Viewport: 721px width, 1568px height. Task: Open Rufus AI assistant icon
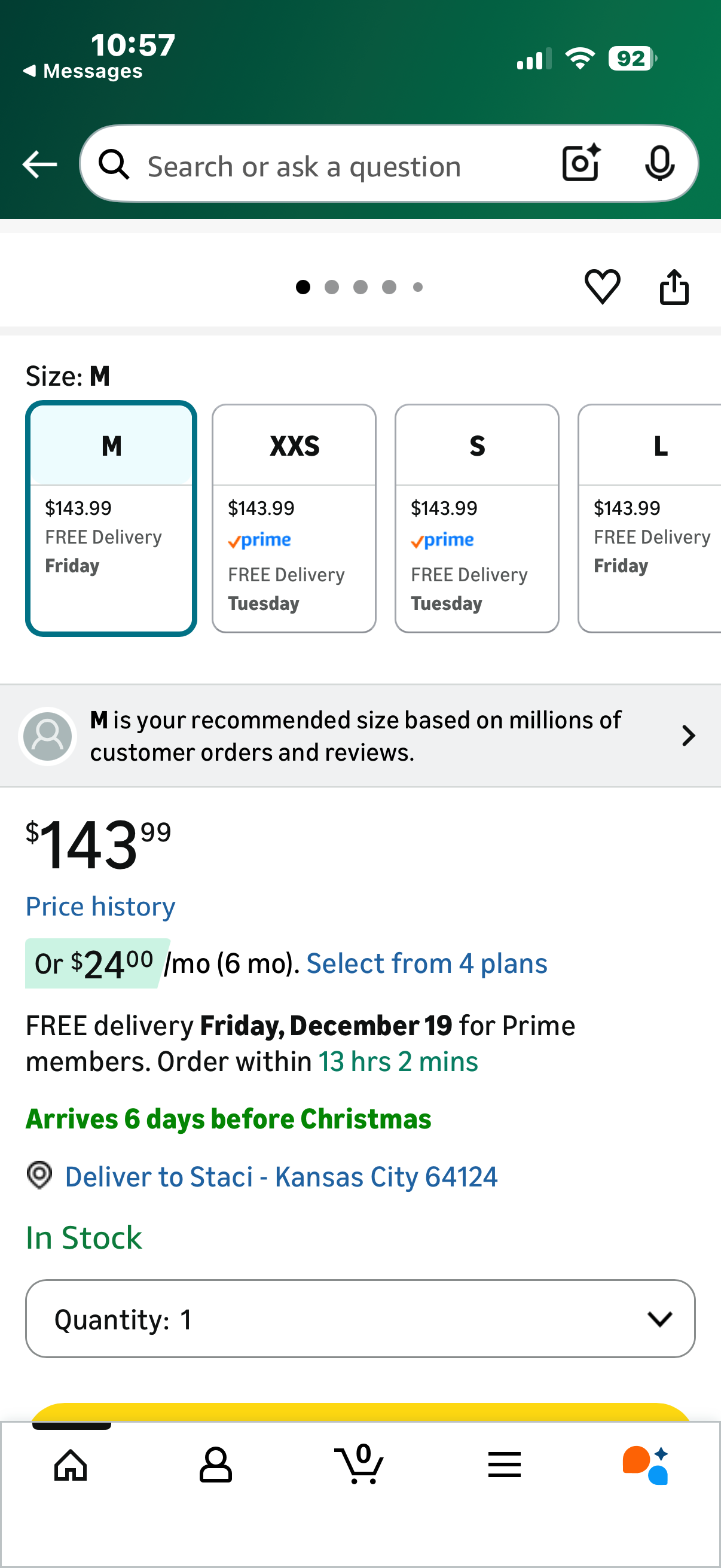pyautogui.click(x=646, y=1464)
